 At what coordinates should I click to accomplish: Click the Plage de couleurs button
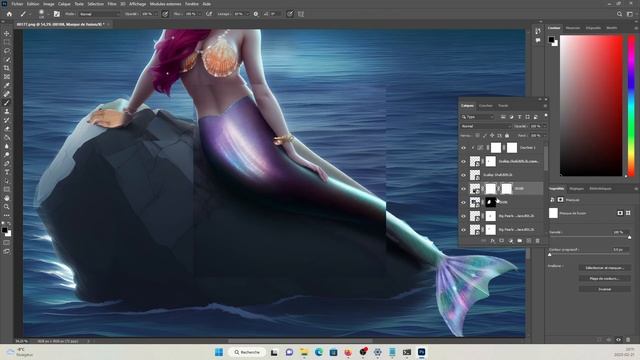pos(604,278)
